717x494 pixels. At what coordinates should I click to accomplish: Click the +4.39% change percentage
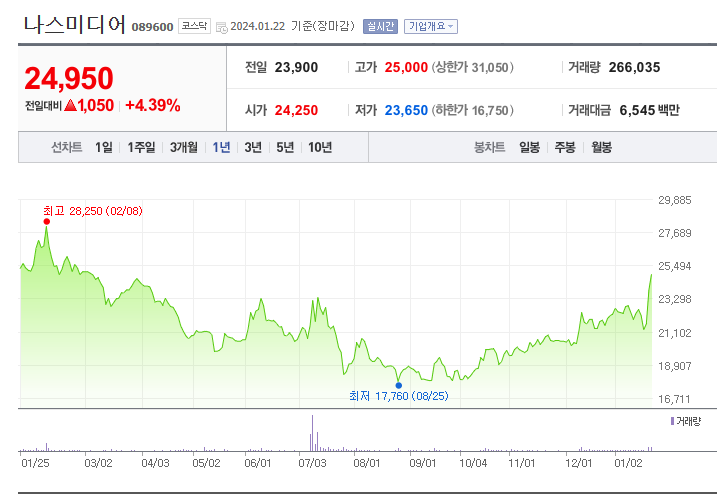153,106
